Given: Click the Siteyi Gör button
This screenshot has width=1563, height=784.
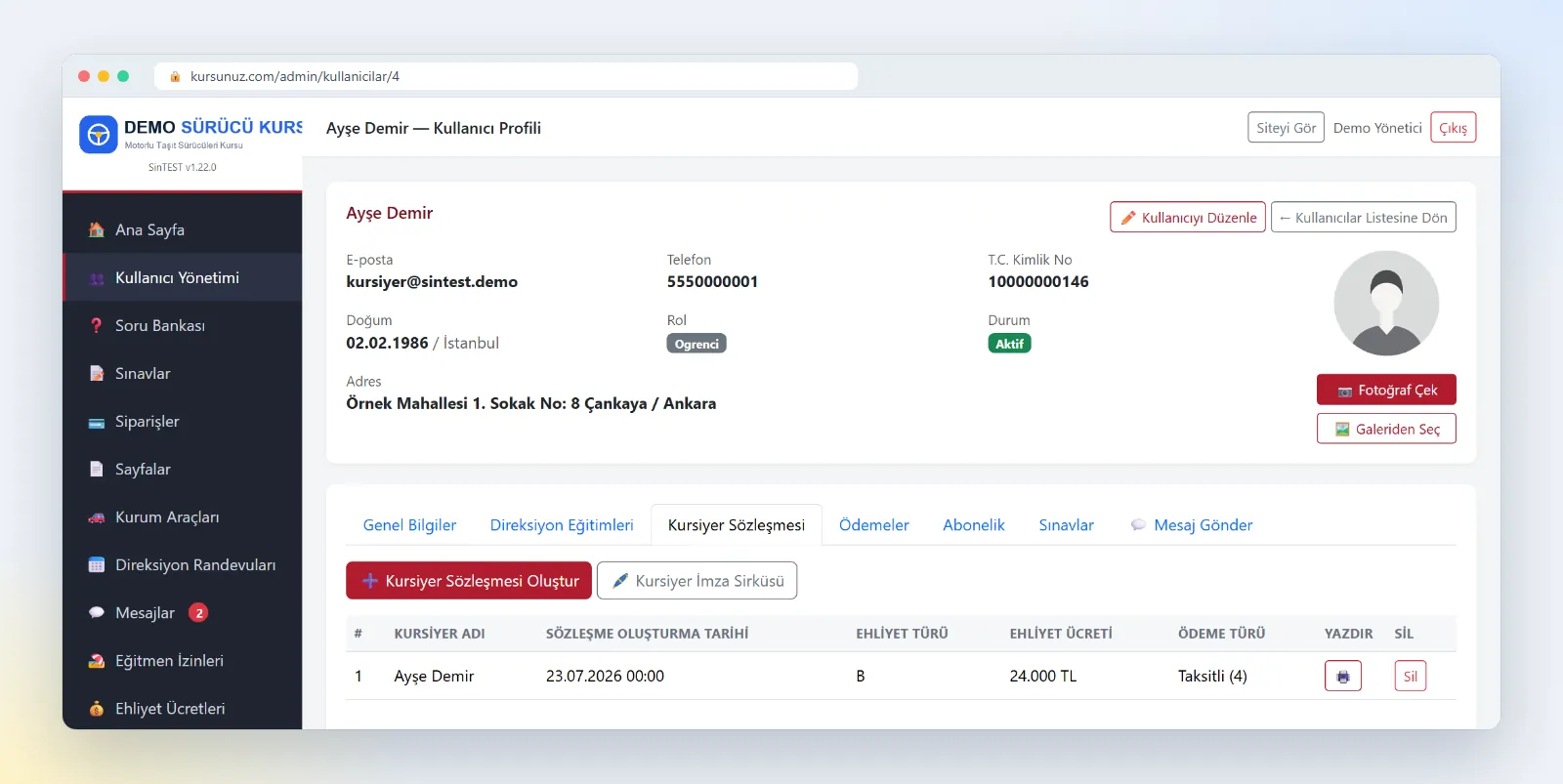Looking at the screenshot, I should click(1286, 128).
